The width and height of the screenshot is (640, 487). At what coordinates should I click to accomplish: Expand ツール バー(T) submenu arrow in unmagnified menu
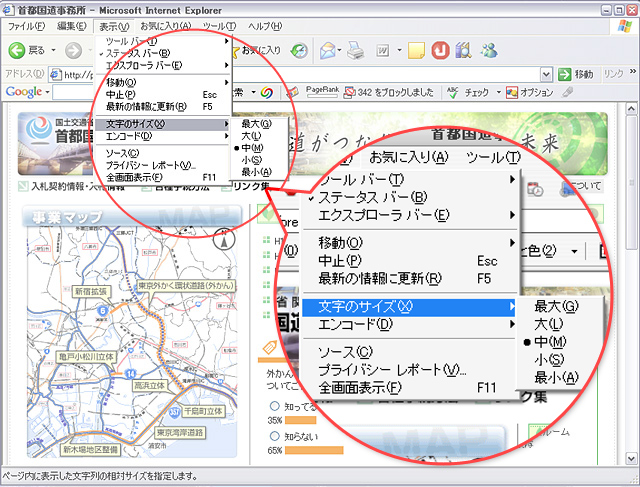pyautogui.click(x=226, y=41)
